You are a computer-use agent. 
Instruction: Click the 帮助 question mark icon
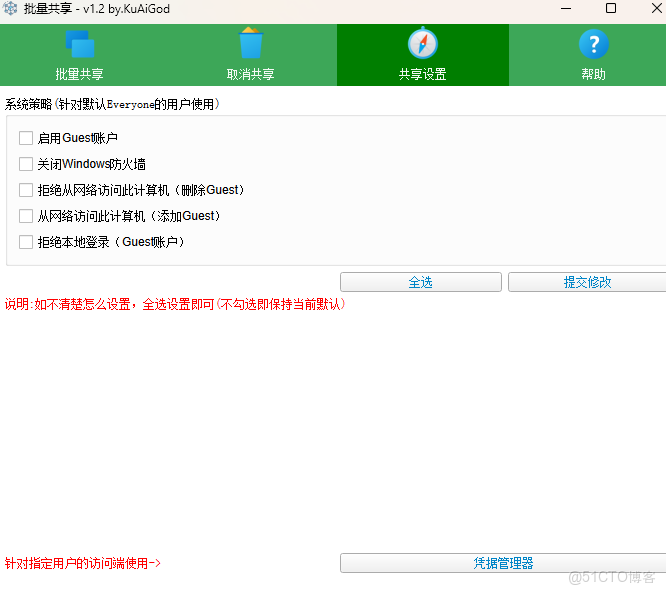coord(594,44)
